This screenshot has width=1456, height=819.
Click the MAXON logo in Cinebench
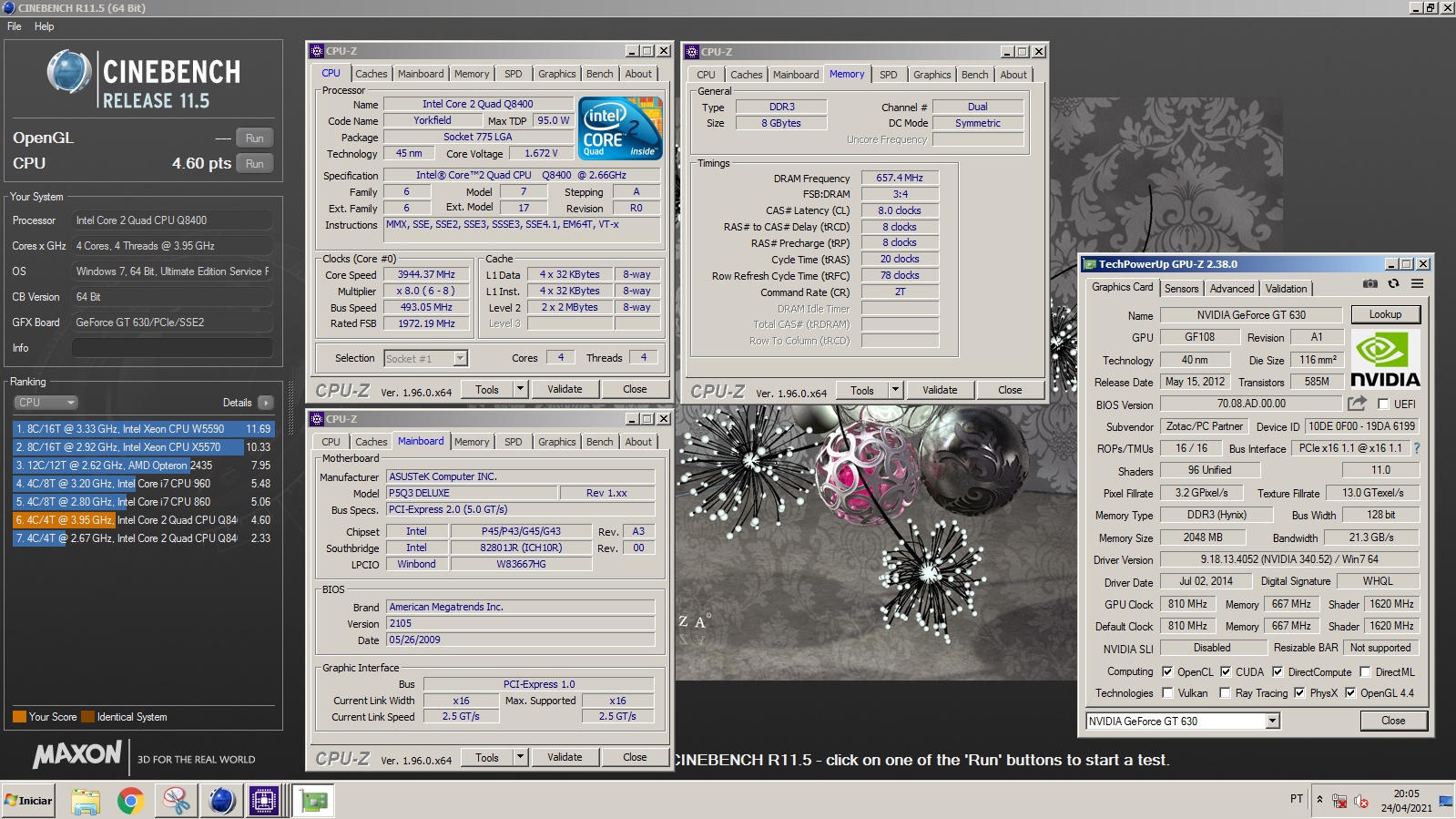click(x=77, y=754)
